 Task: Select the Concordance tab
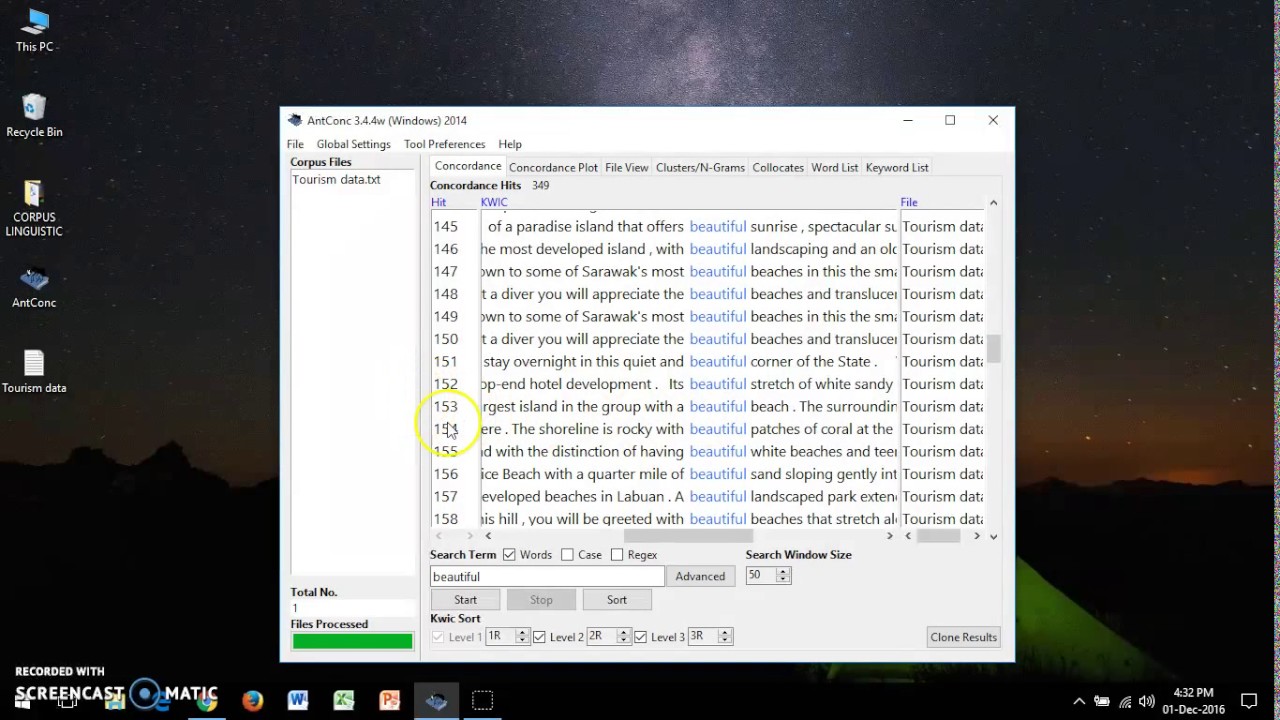click(468, 167)
